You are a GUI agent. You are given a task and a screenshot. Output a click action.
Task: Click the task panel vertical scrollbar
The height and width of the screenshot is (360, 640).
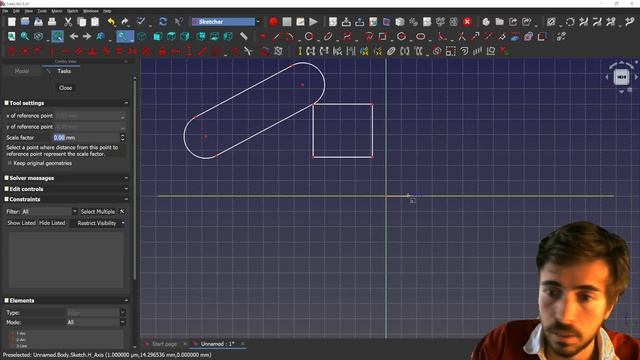135,178
